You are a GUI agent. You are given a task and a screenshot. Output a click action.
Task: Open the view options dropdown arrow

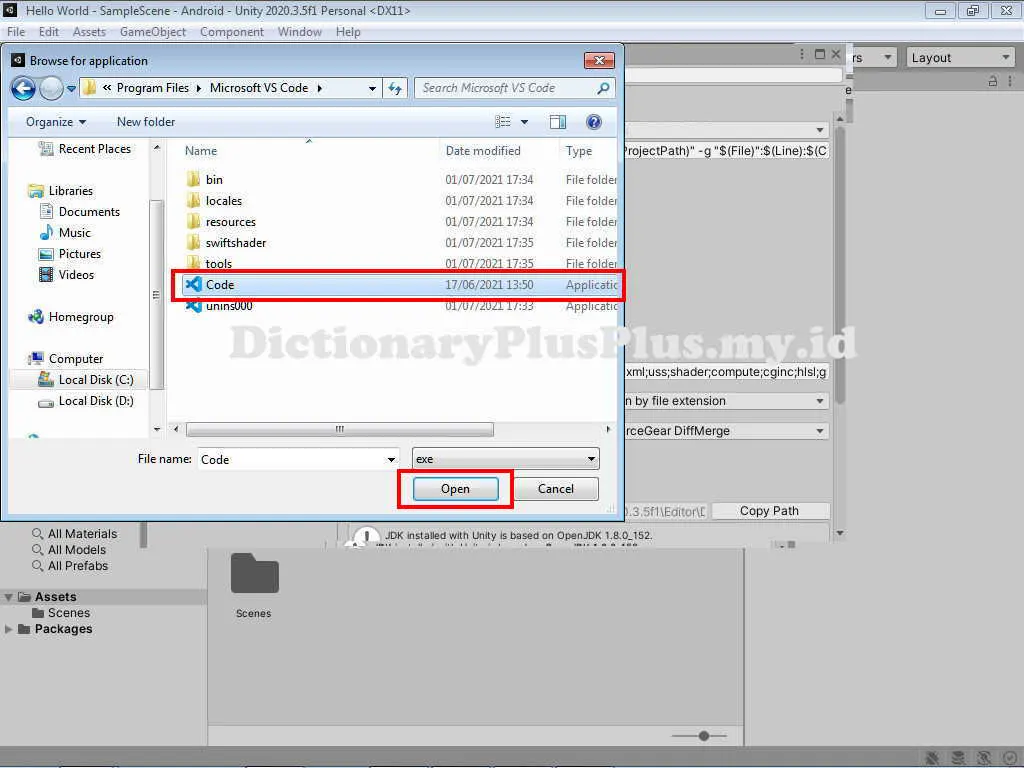tap(524, 122)
